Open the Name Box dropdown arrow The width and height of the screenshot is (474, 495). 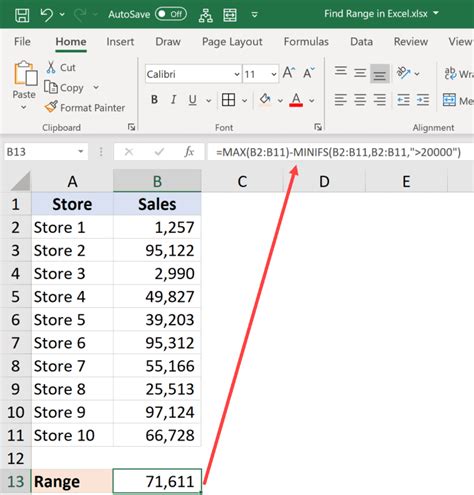[81, 152]
